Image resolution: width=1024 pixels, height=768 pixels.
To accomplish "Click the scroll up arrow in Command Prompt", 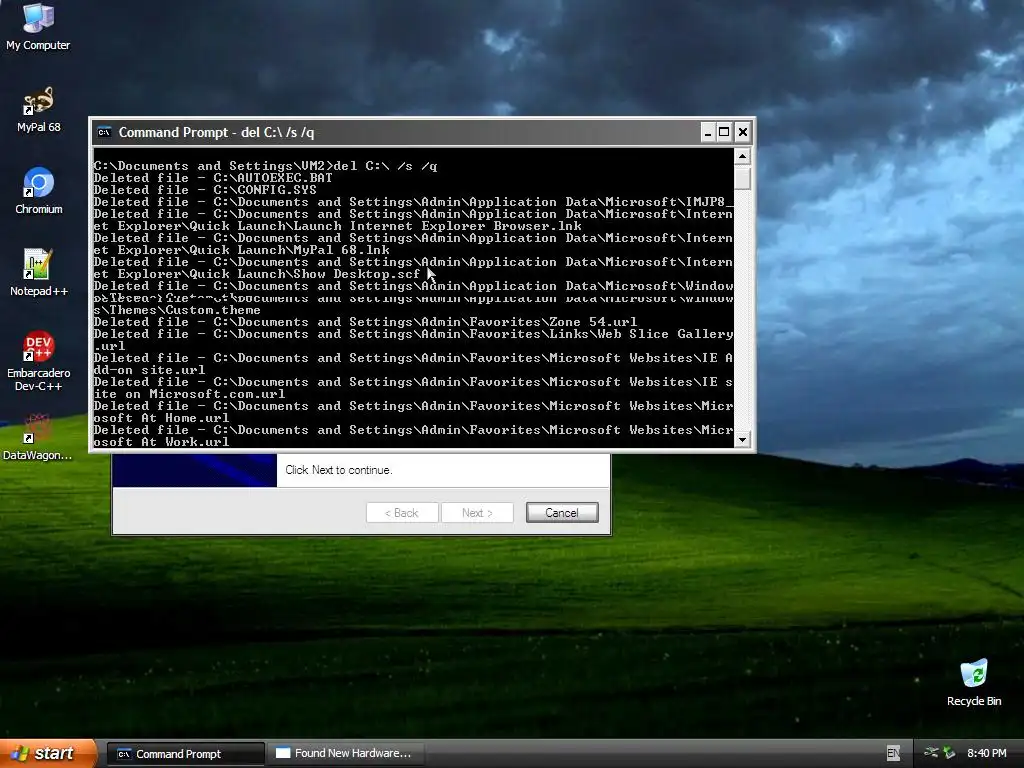I will pyautogui.click(x=742, y=156).
